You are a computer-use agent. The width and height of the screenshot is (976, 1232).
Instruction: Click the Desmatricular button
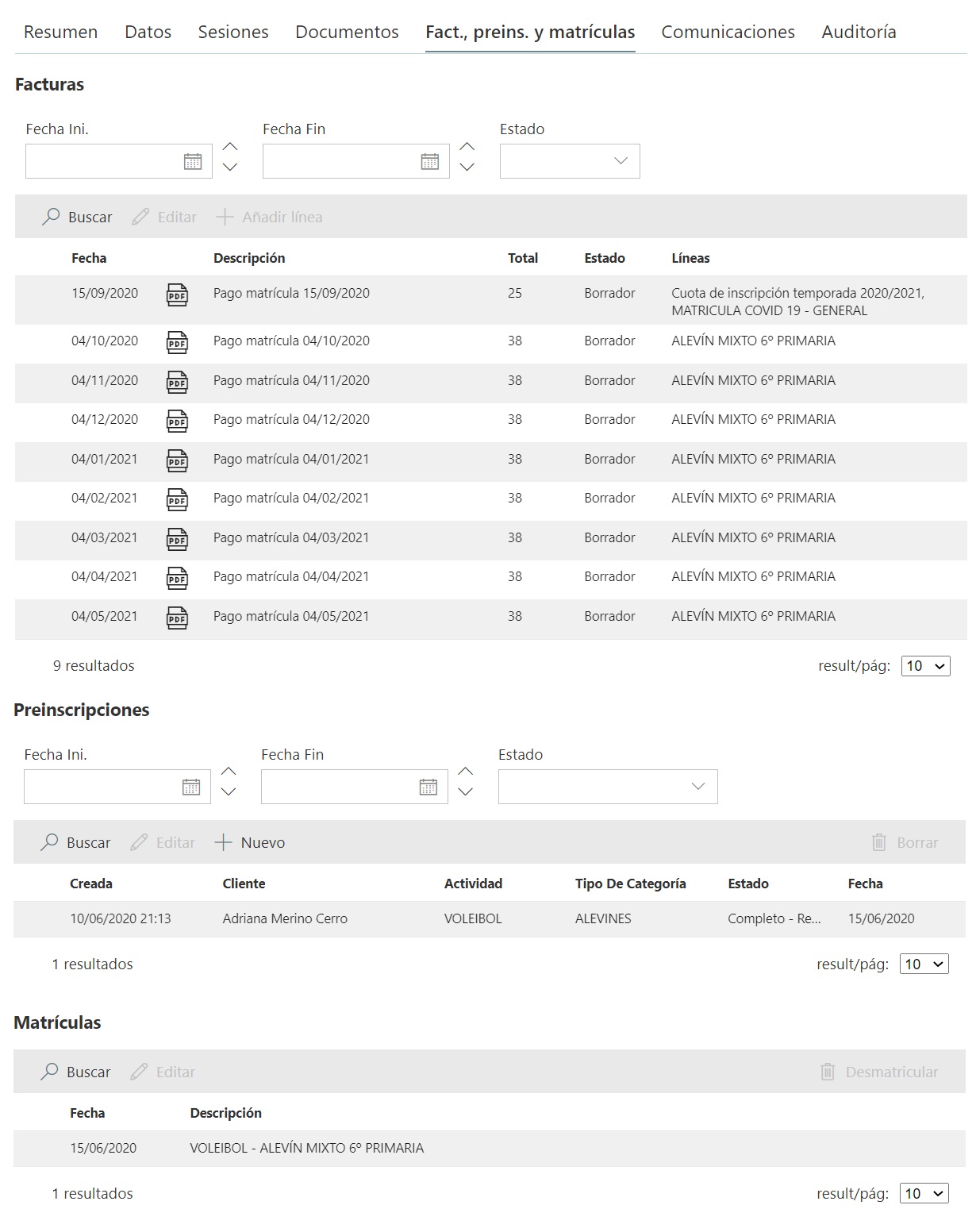(879, 1072)
